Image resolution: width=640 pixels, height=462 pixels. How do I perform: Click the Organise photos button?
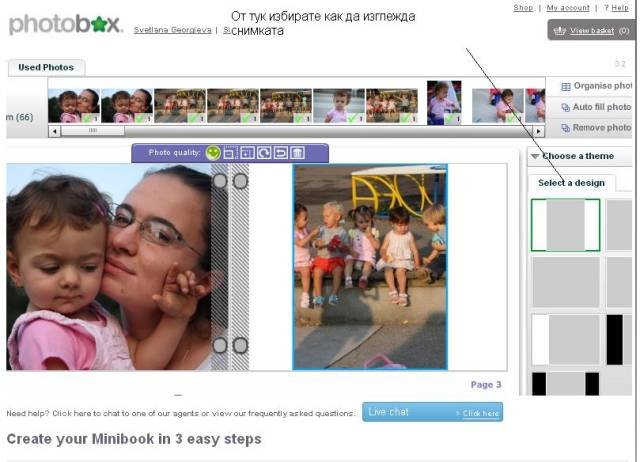coord(595,87)
